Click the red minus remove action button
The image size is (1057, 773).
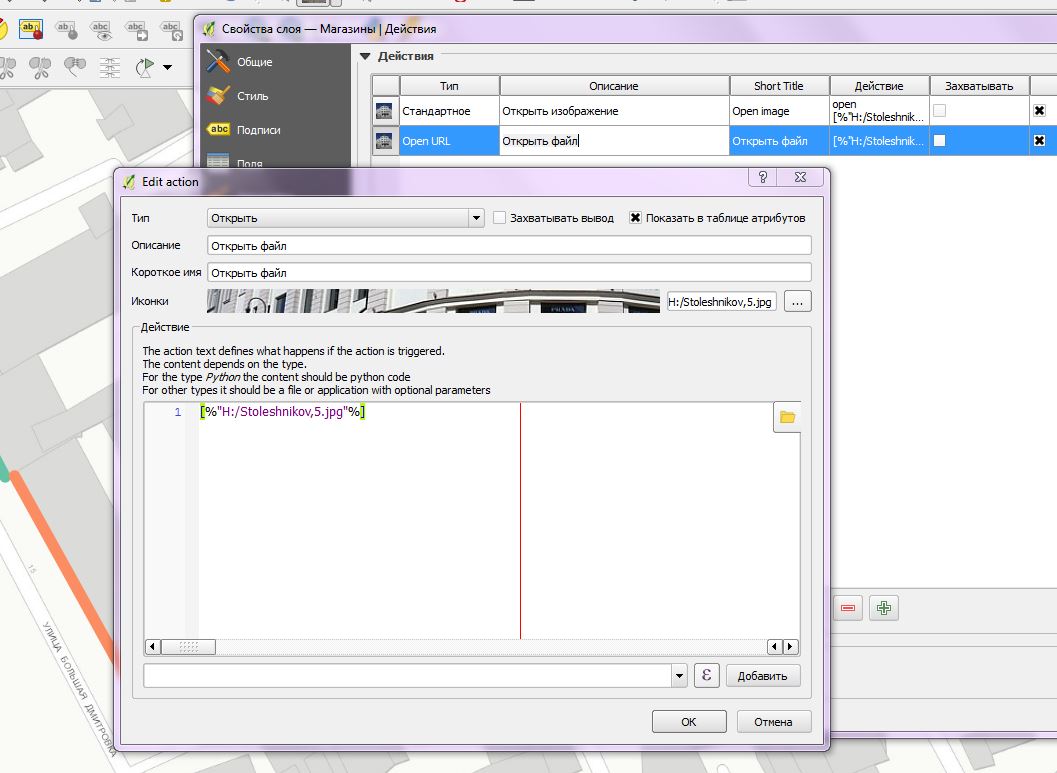click(x=848, y=608)
